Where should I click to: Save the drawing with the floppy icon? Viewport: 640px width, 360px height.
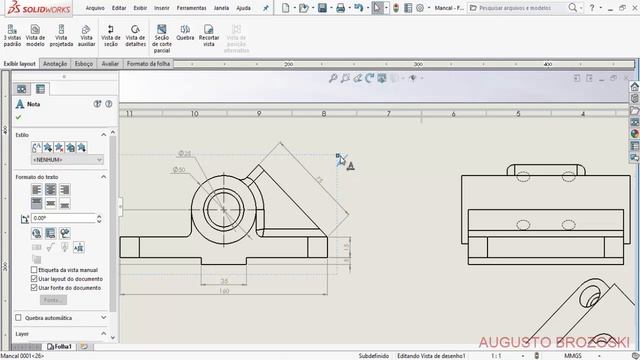tap(322, 8)
